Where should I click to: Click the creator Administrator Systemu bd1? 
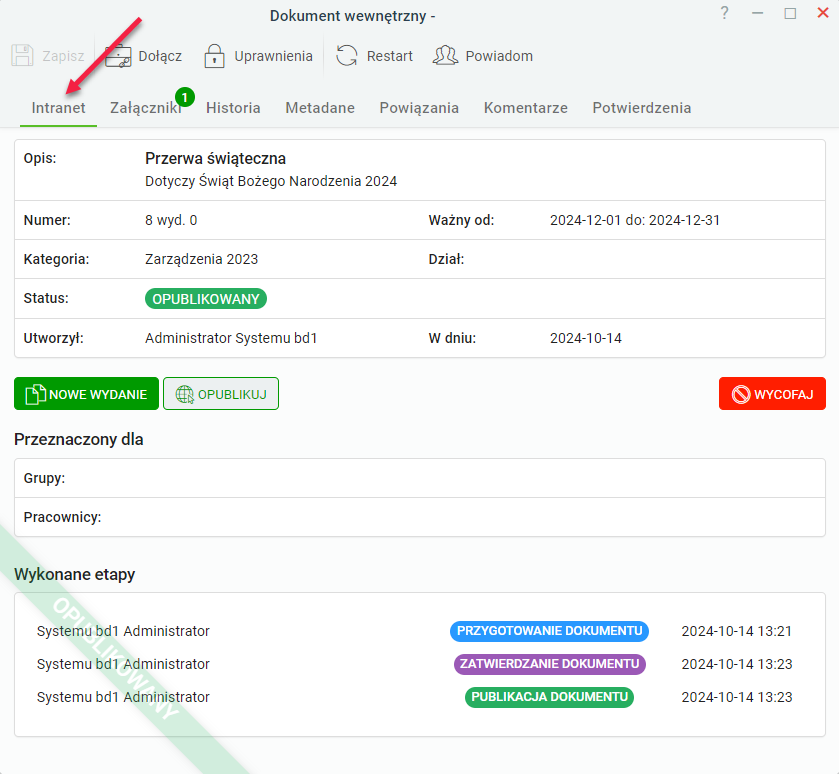pos(231,339)
